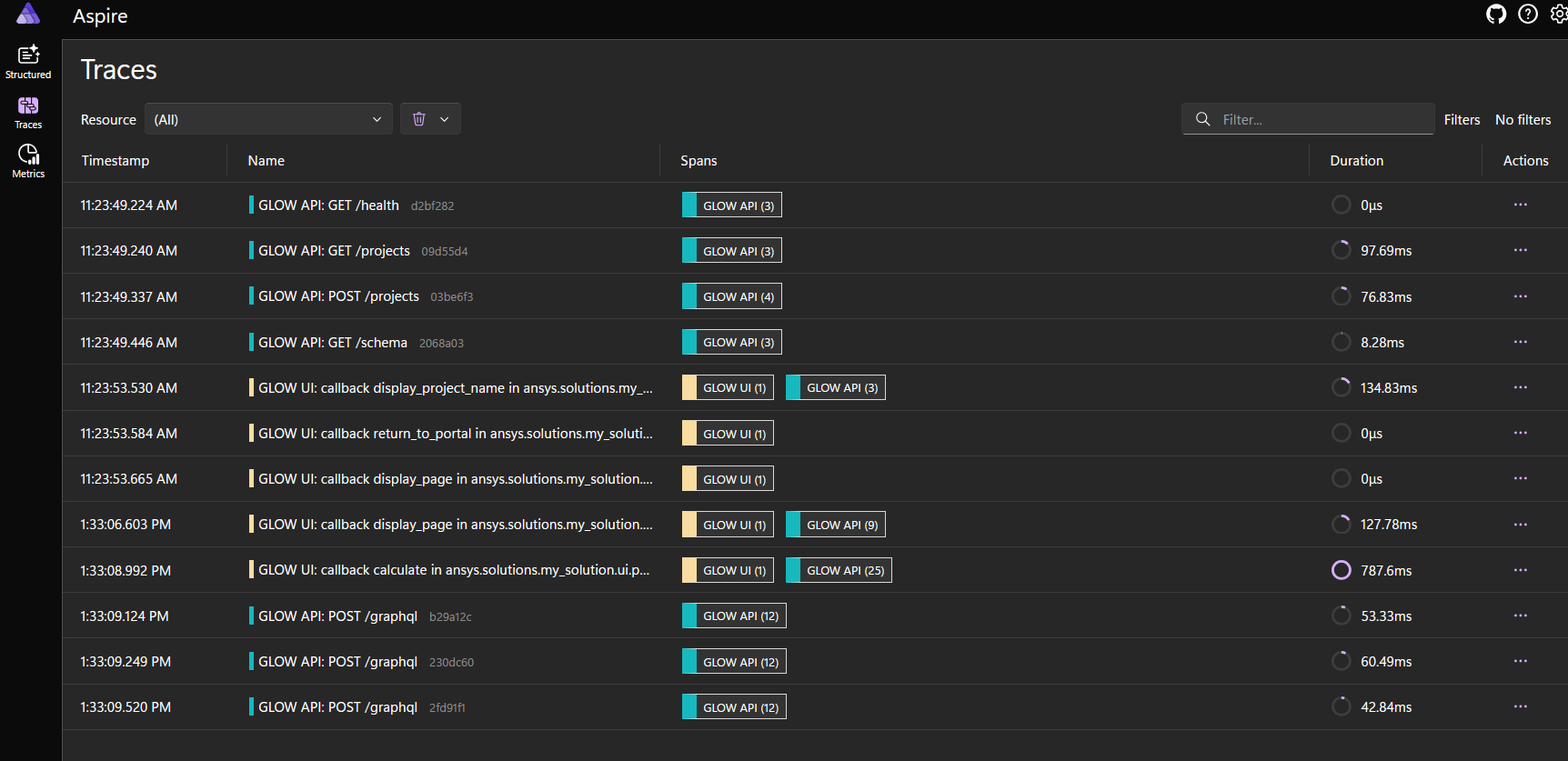Click duration value 8.28ms
Image resolution: width=1568 pixels, height=761 pixels.
pos(1382,342)
